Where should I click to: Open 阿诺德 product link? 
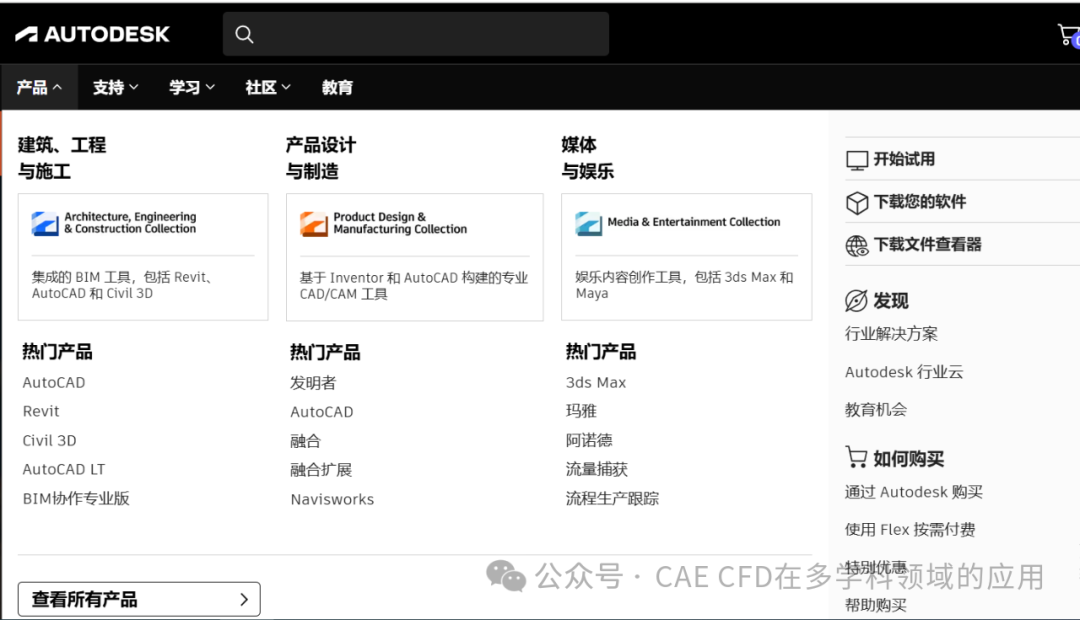click(588, 440)
